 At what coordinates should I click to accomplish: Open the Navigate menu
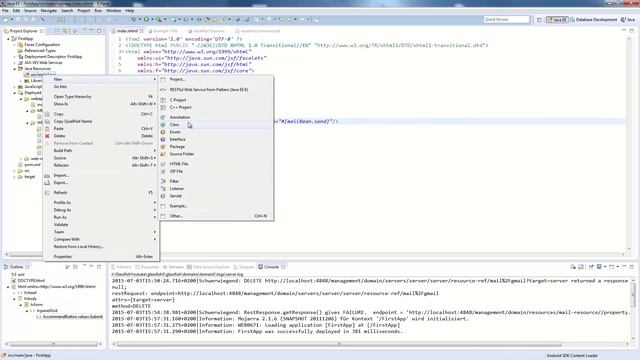(49, 11)
